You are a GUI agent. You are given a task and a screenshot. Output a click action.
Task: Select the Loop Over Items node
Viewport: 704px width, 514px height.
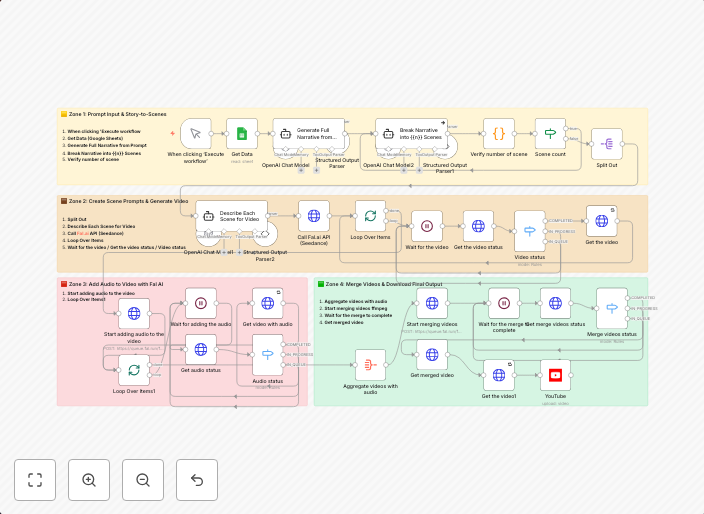(370, 216)
